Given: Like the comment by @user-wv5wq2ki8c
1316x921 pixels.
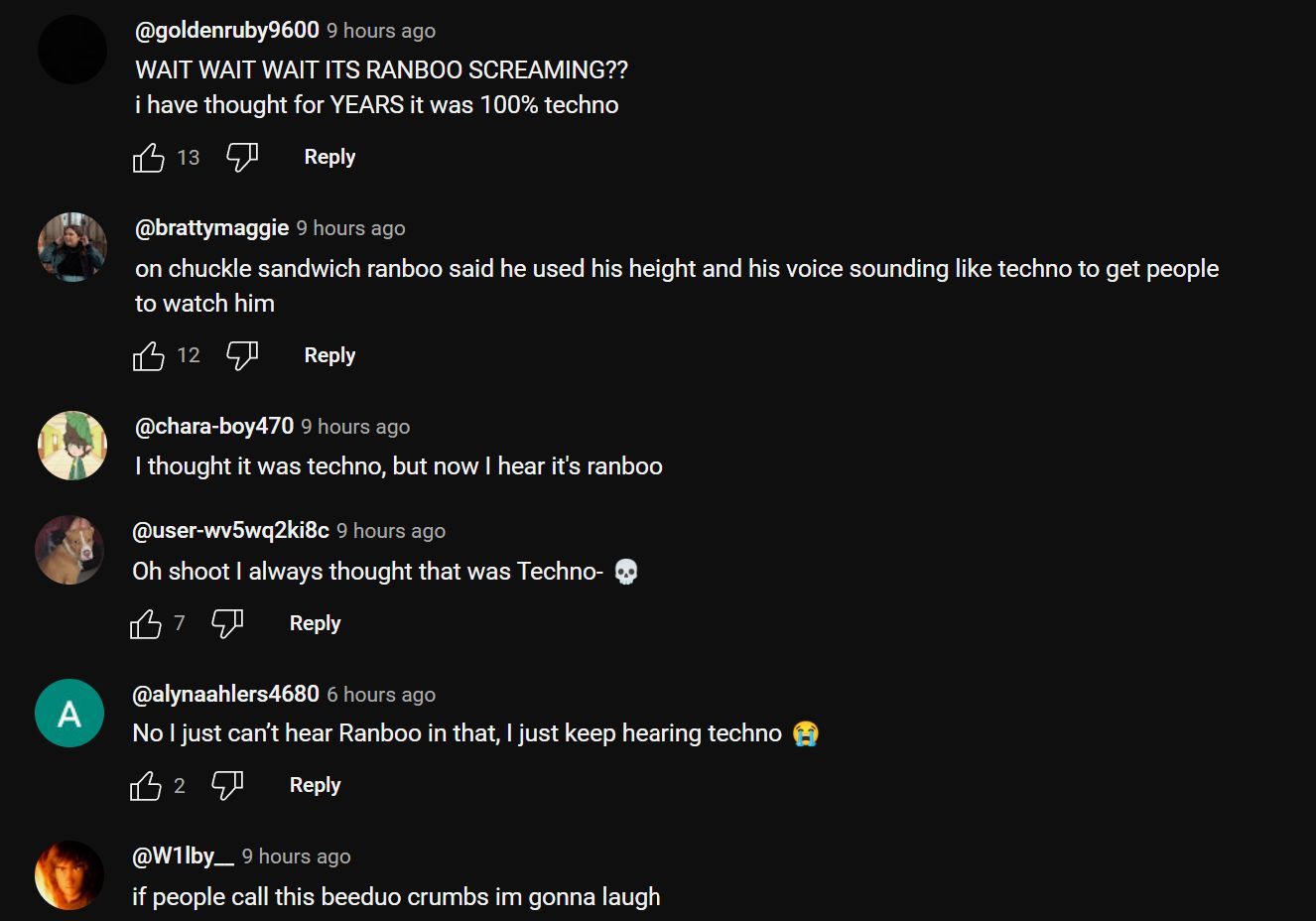Looking at the screenshot, I should click(146, 624).
